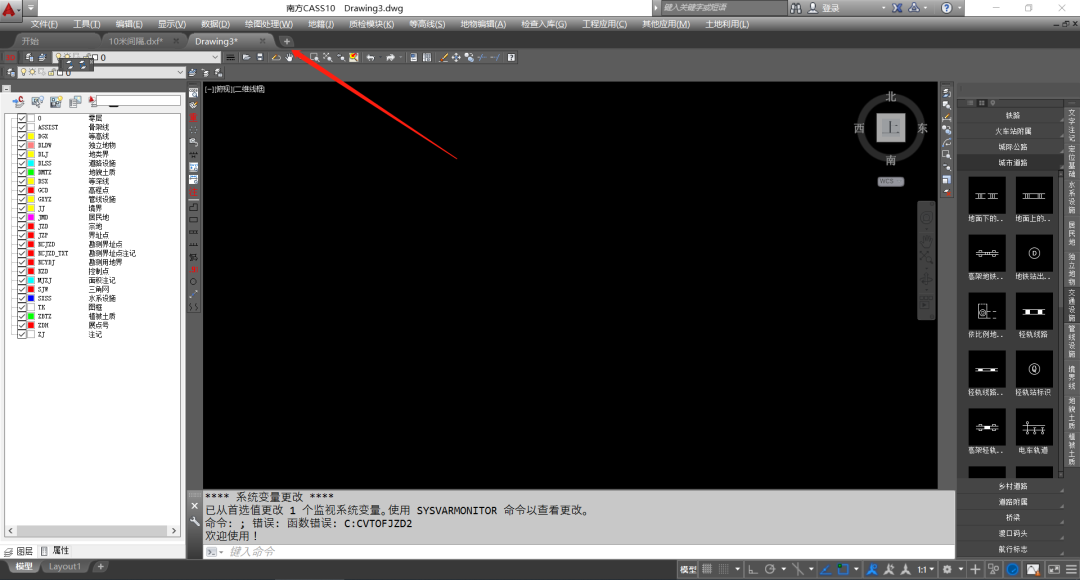This screenshot has height=580, width=1080.
Task: Click the DLSS layer cyan color swatch
Action: click(31, 163)
